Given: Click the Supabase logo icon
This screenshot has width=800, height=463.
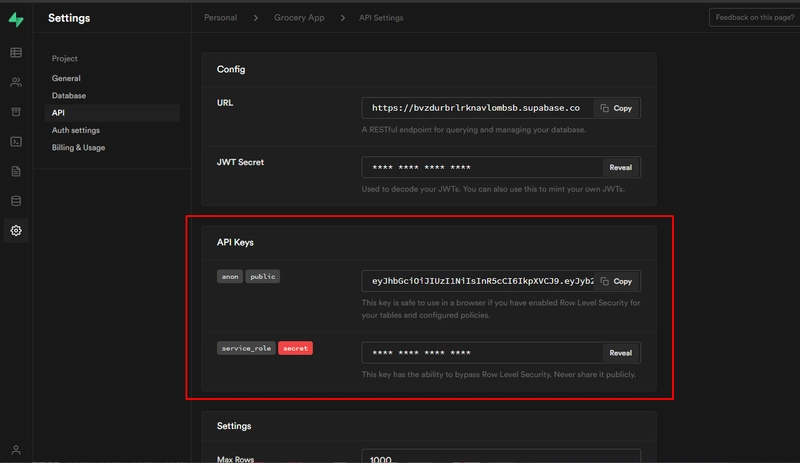Looking at the screenshot, I should click(x=16, y=19).
